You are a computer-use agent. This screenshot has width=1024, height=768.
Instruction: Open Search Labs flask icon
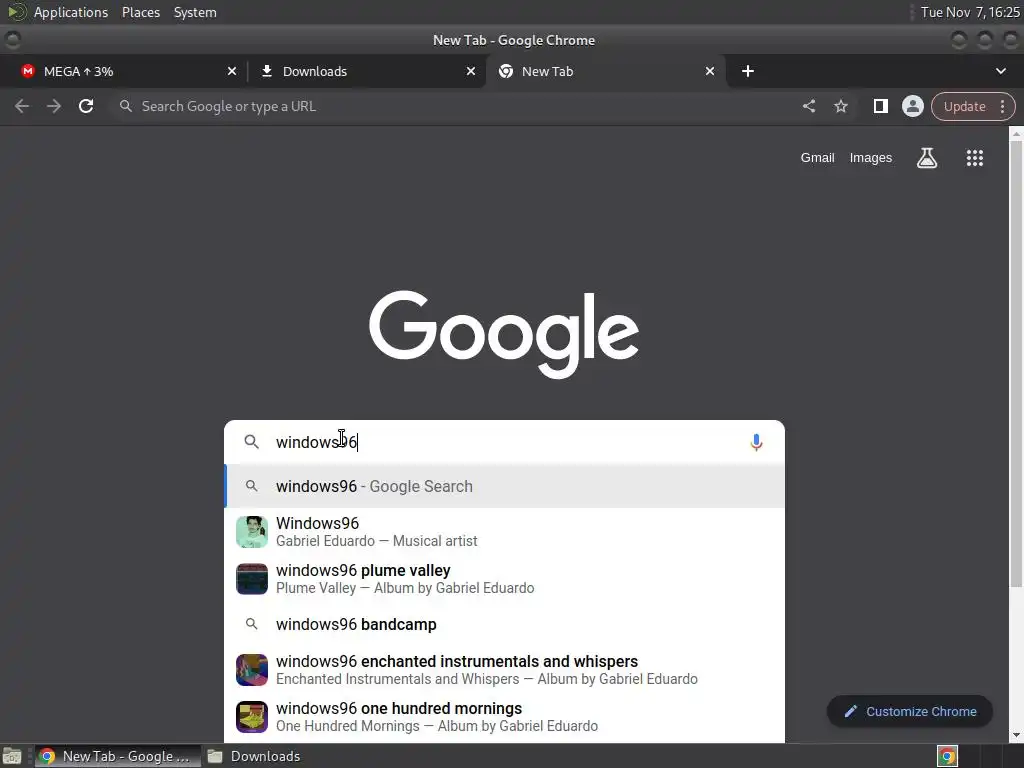pos(927,157)
